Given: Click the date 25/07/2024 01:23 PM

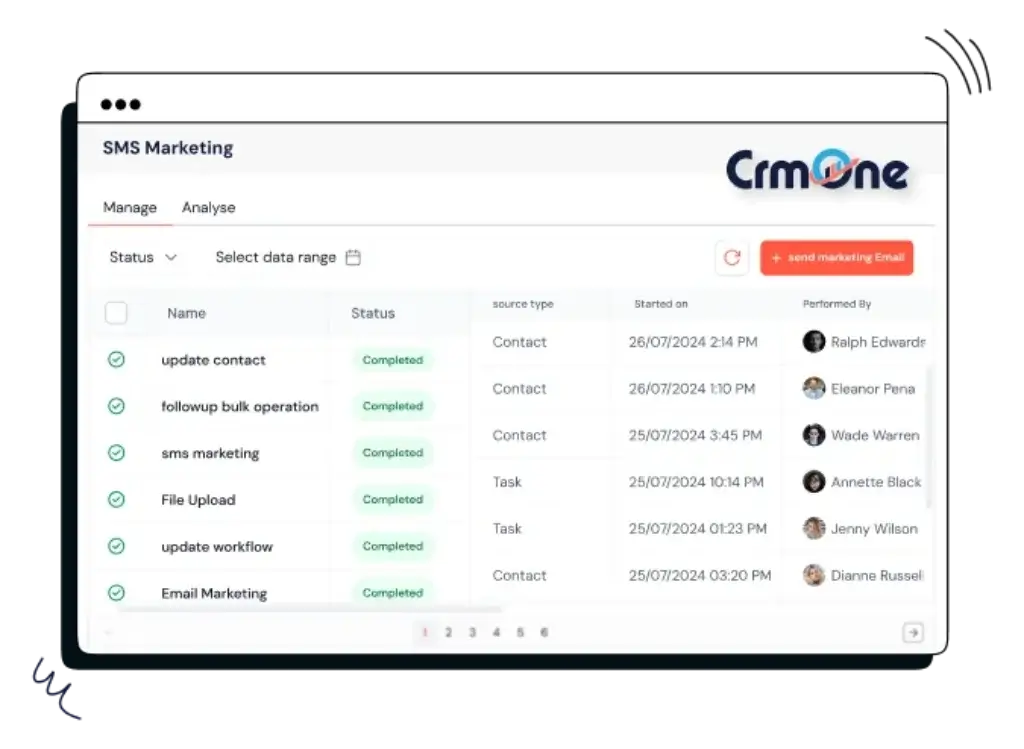Looking at the screenshot, I should click(697, 529).
